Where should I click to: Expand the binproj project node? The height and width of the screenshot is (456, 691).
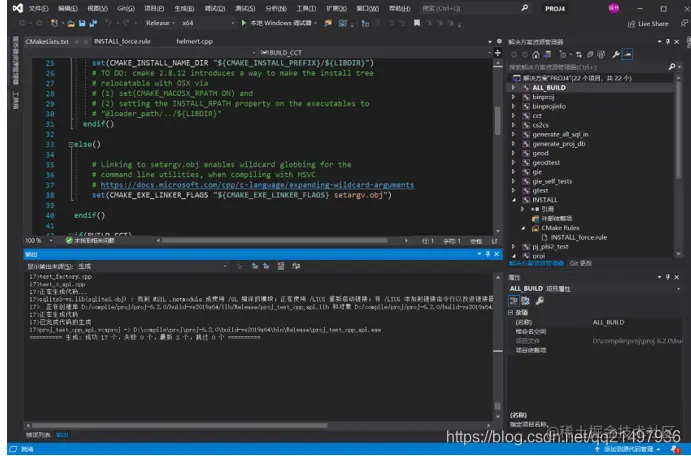click(513, 97)
